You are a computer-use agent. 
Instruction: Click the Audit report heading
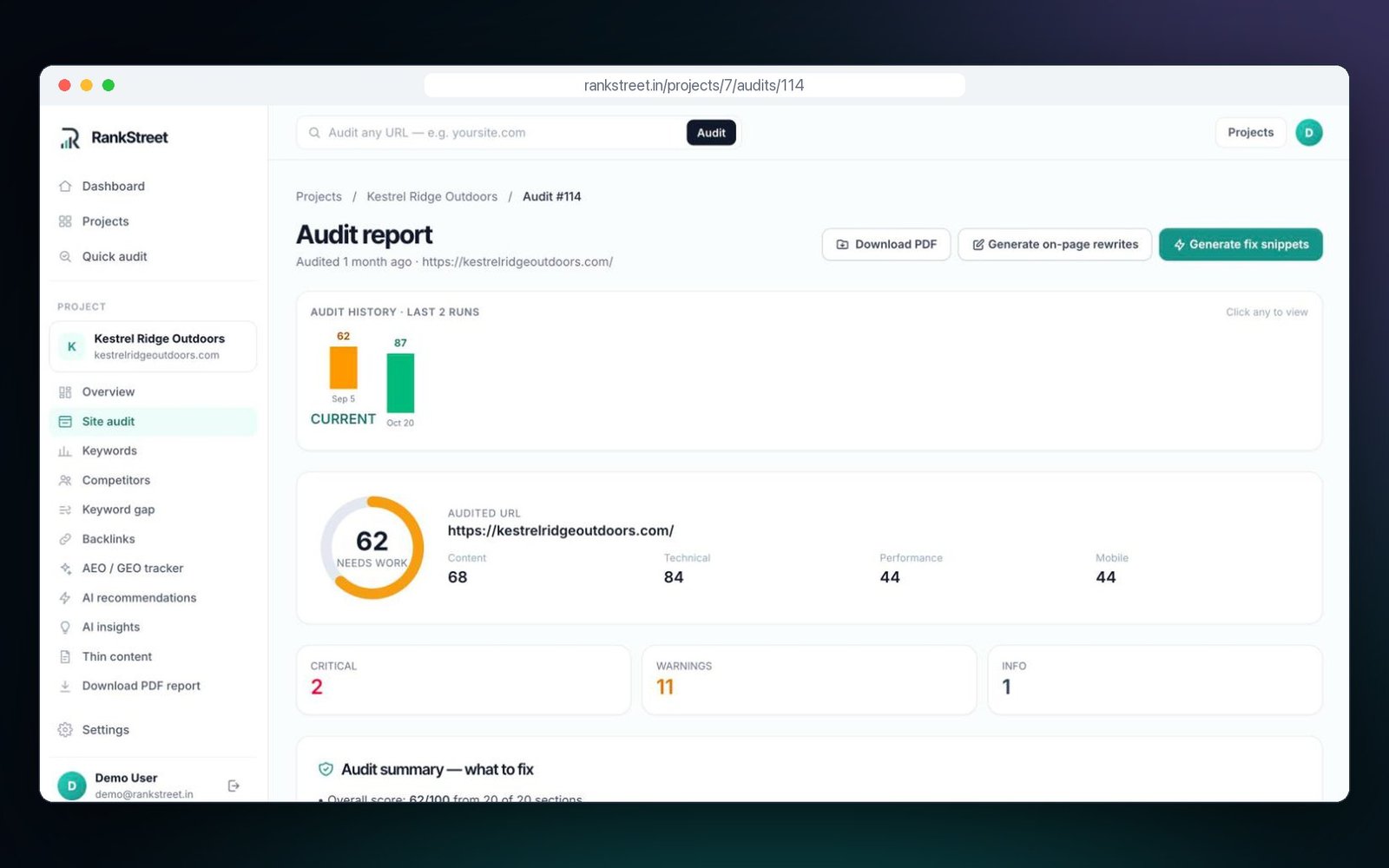coord(365,234)
